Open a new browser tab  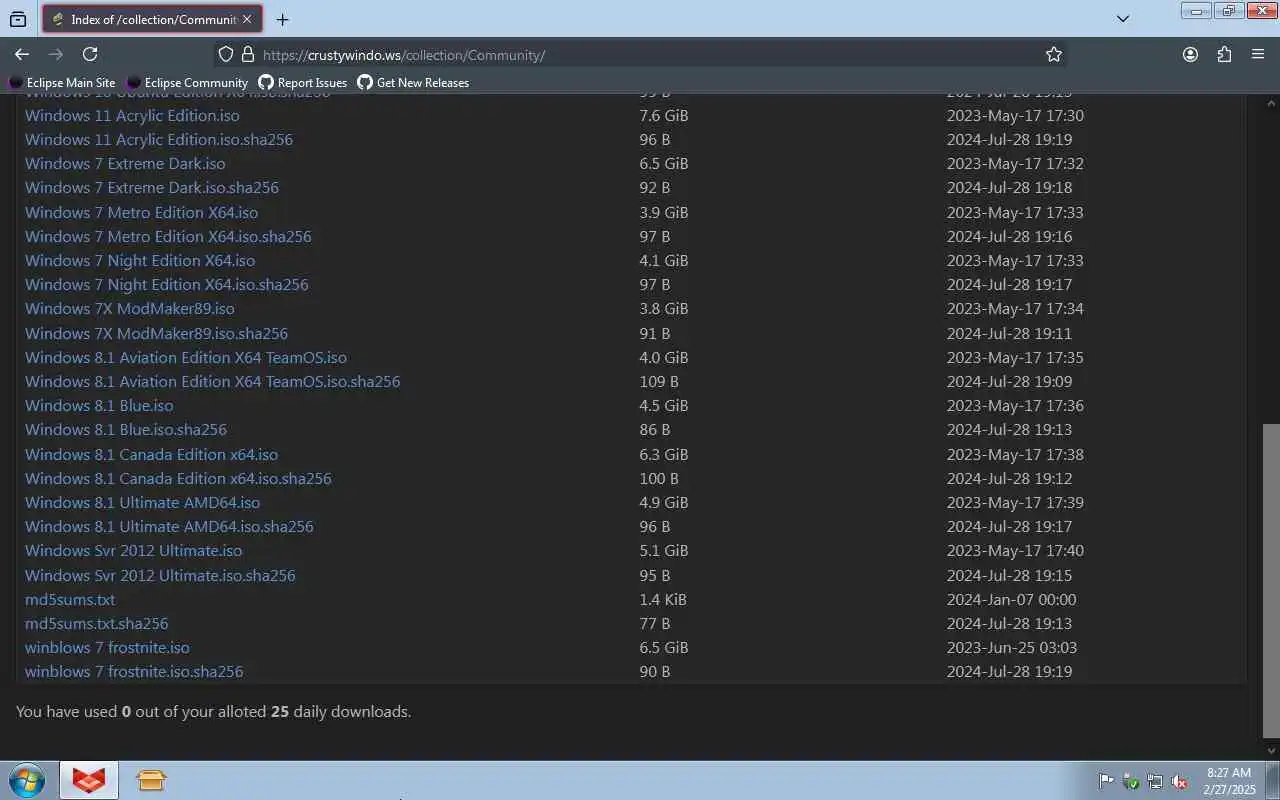[283, 19]
